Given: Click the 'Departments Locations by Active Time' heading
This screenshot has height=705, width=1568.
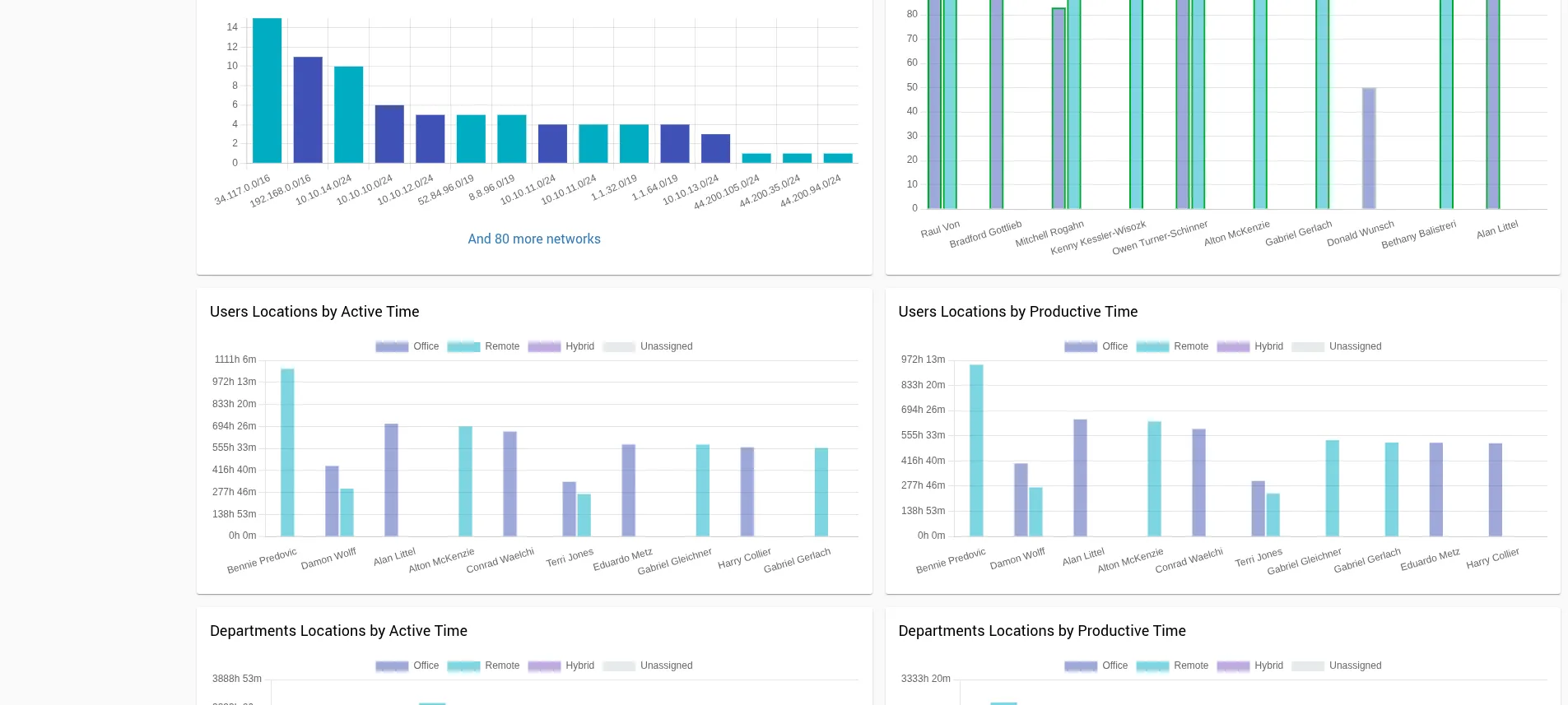Looking at the screenshot, I should [x=338, y=631].
